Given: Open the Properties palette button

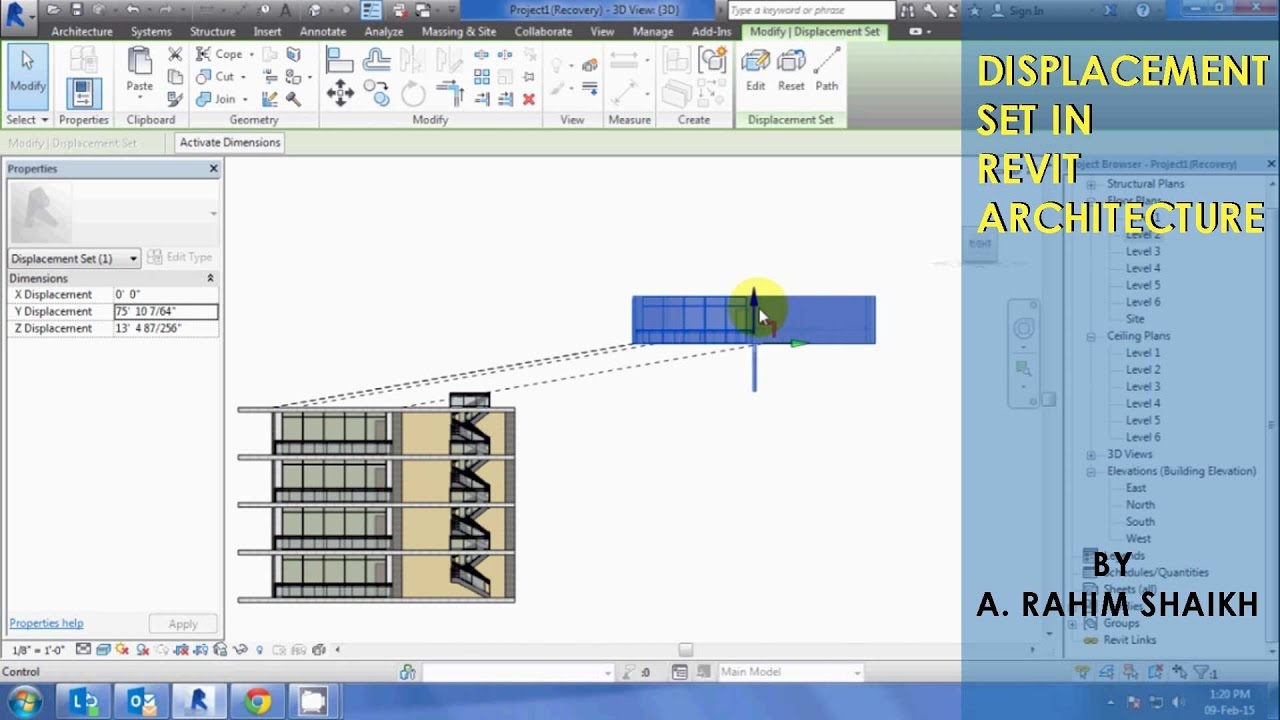Looking at the screenshot, I should point(83,92).
